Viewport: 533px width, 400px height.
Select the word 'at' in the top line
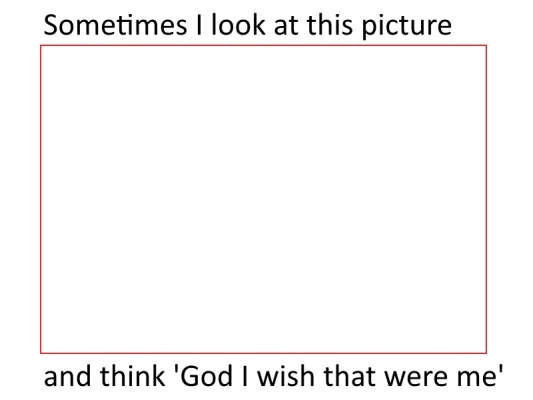pos(286,27)
